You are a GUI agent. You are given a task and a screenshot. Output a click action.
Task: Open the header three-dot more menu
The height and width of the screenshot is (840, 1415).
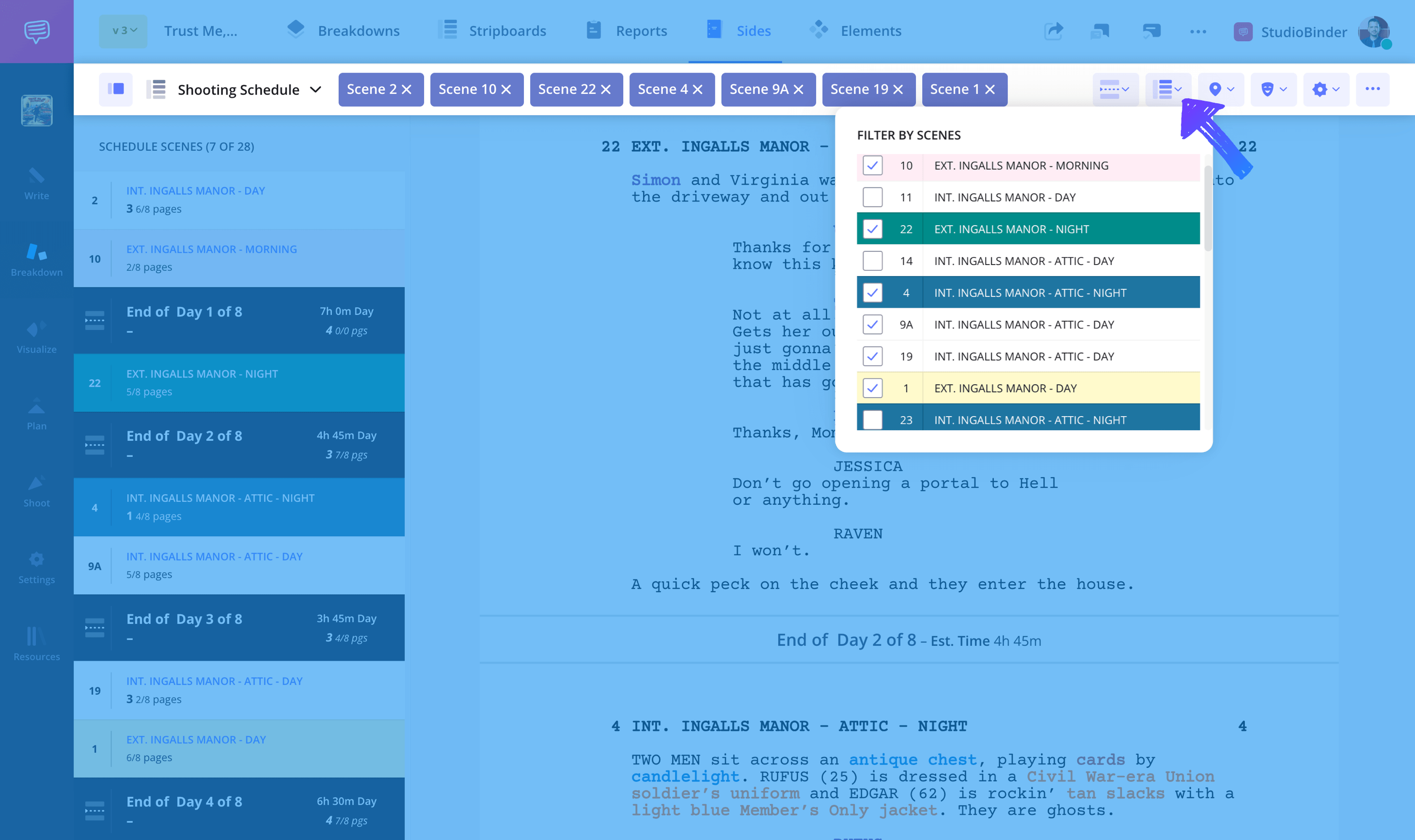tap(1198, 31)
